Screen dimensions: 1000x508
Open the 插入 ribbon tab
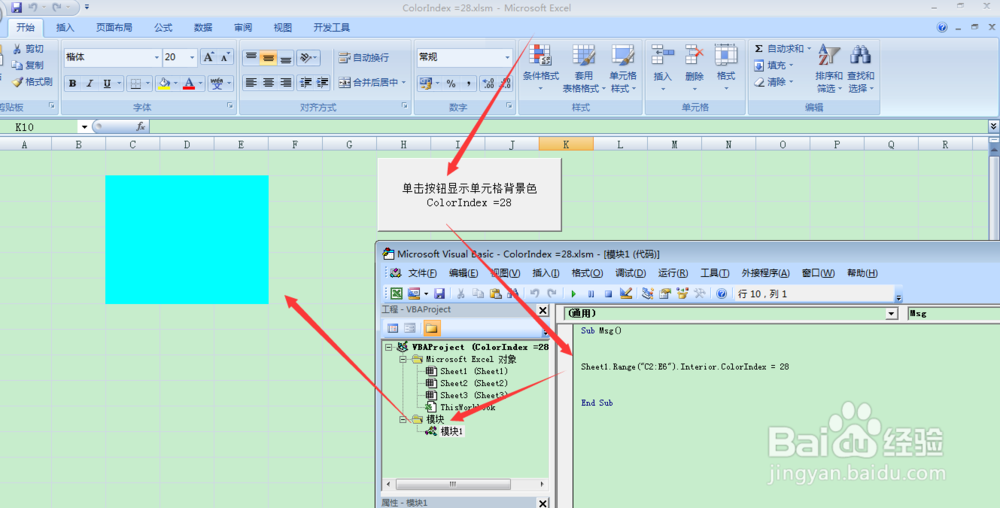[65, 27]
